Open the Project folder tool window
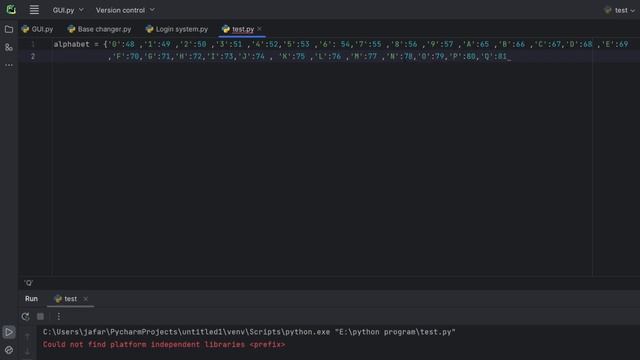The image size is (640, 360). coord(9,29)
